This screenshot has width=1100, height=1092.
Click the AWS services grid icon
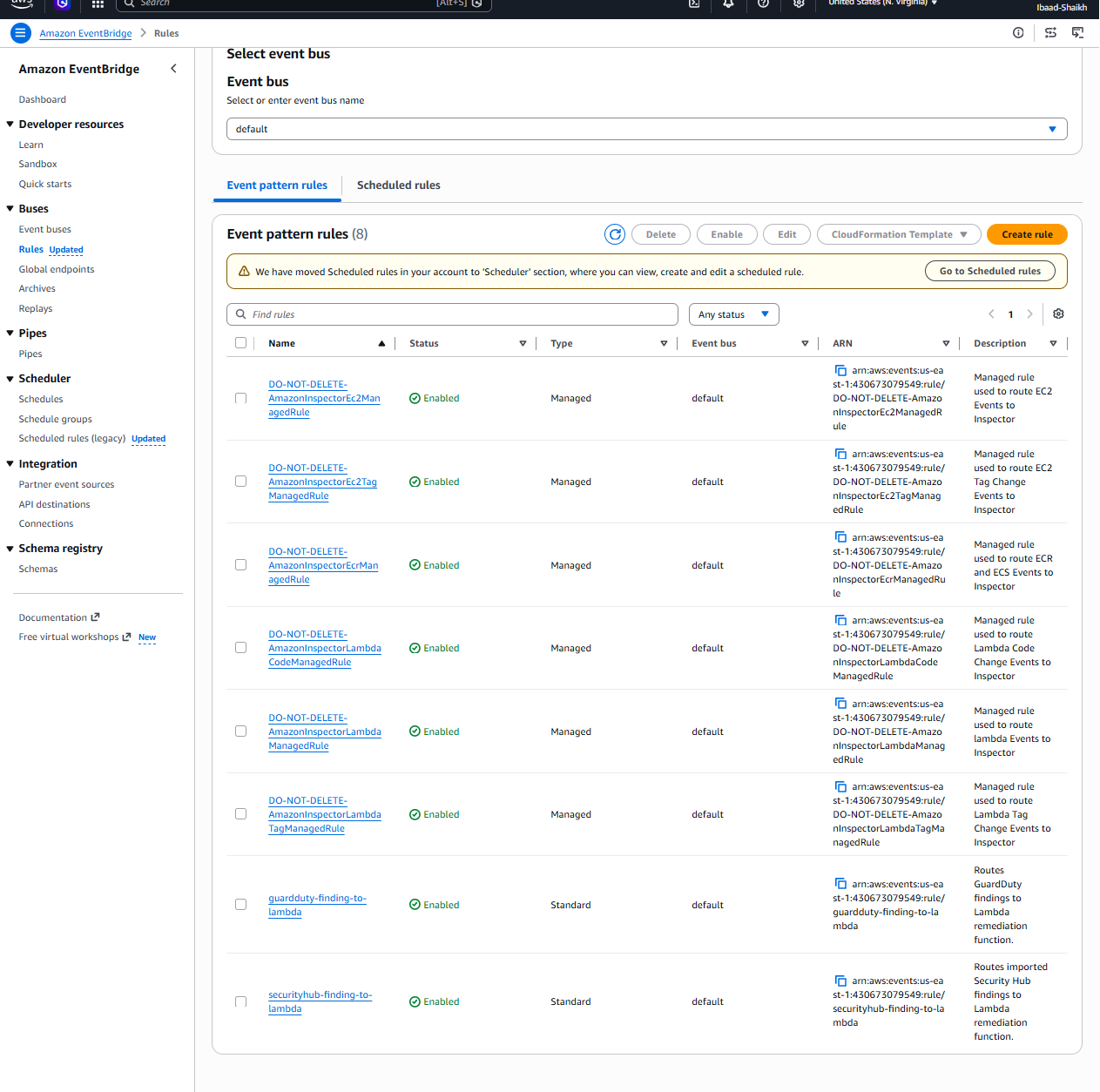[x=98, y=3]
